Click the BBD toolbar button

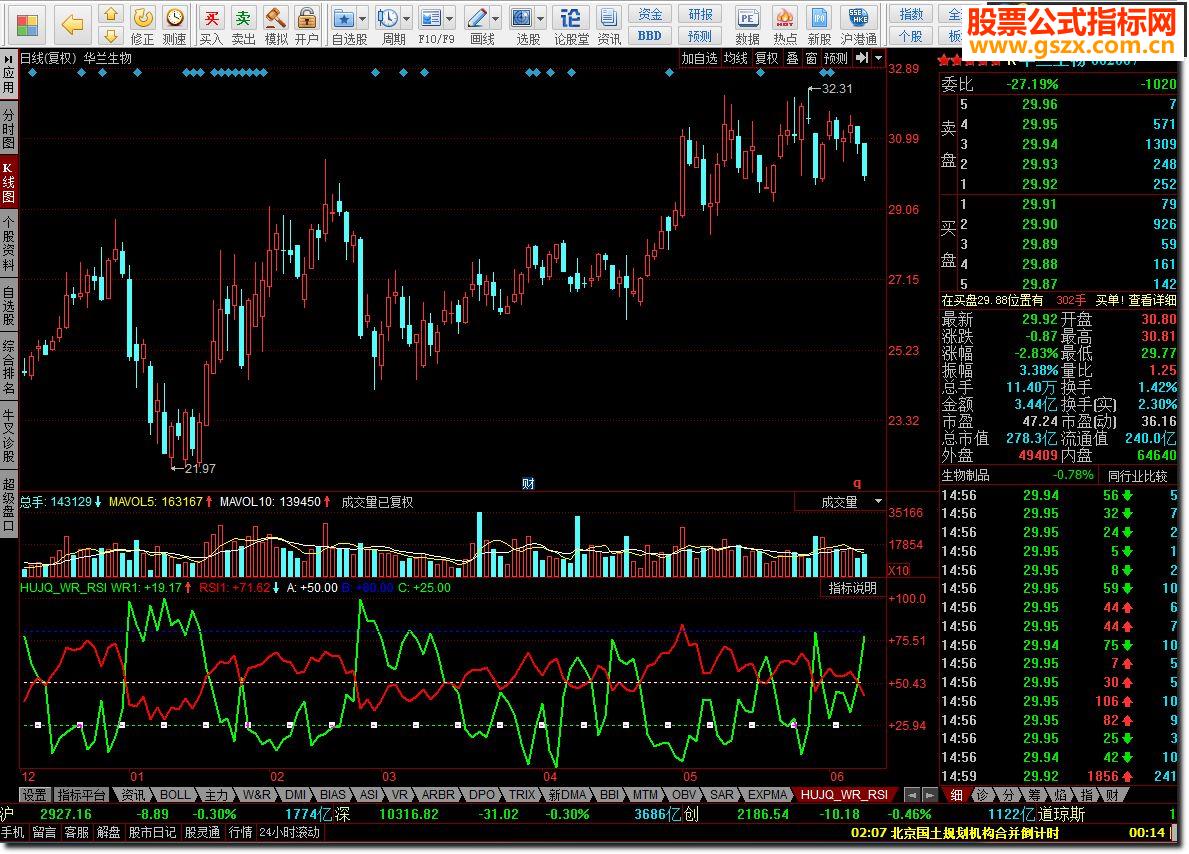650,36
